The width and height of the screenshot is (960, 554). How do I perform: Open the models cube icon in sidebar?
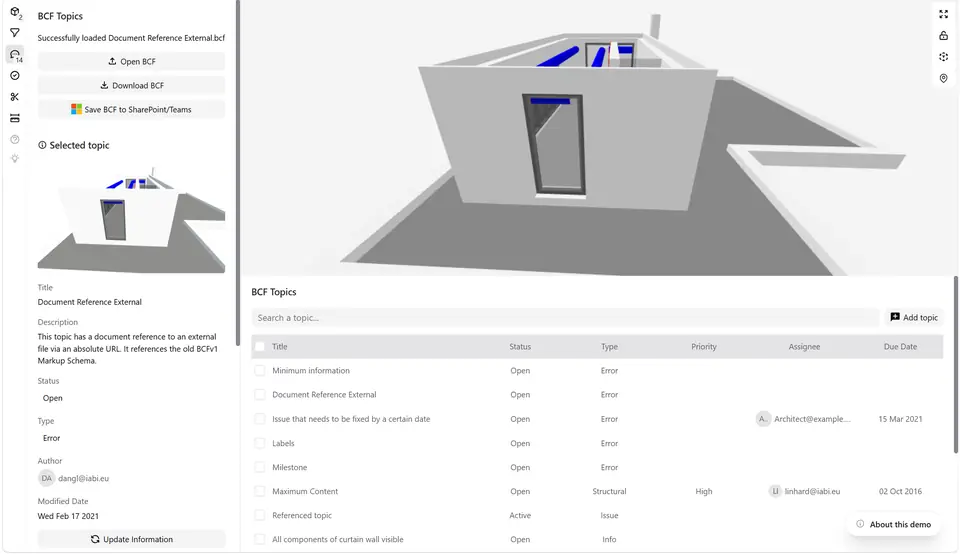coord(15,12)
